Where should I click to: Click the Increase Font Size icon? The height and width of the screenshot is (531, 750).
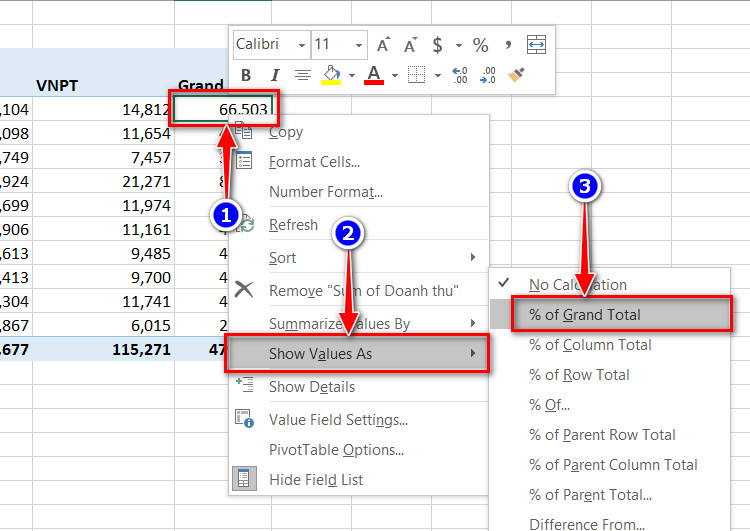(x=383, y=45)
